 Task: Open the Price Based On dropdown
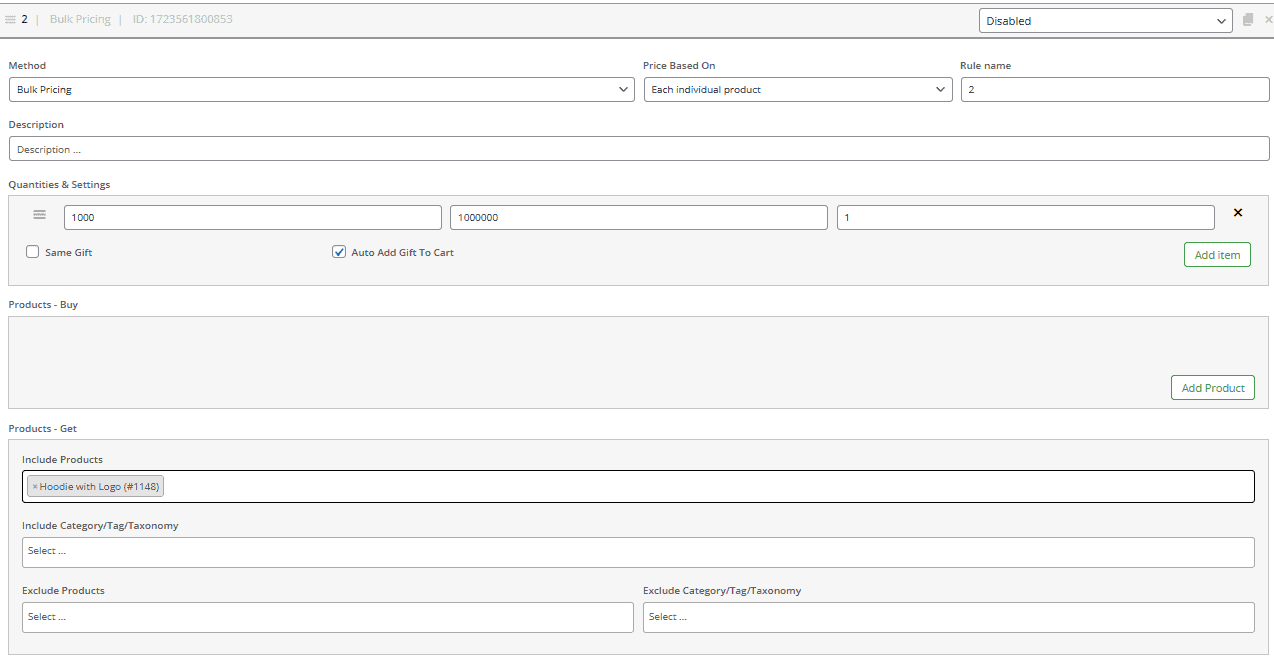[797, 90]
